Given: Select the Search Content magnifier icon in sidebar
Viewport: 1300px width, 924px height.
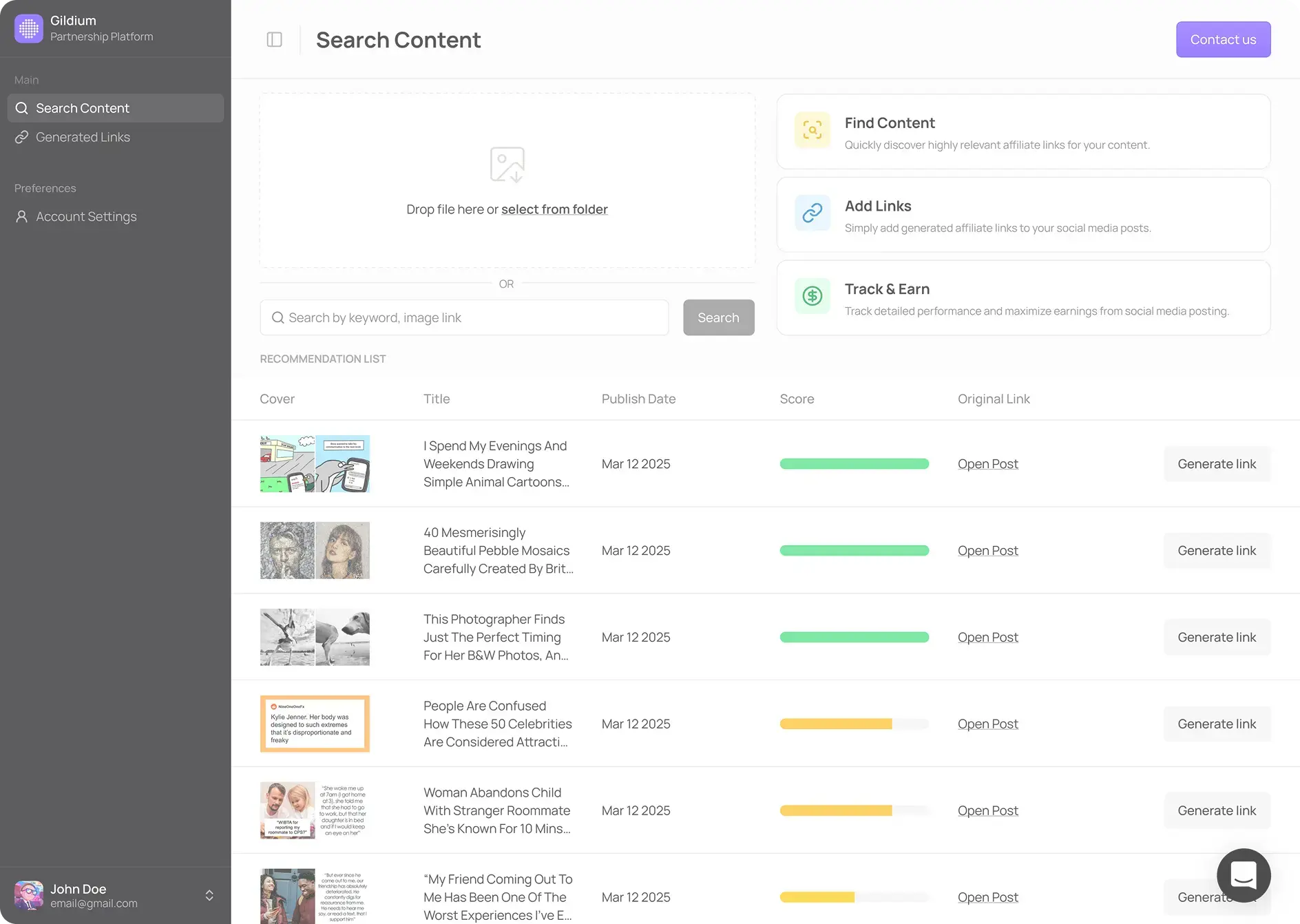Looking at the screenshot, I should point(22,108).
